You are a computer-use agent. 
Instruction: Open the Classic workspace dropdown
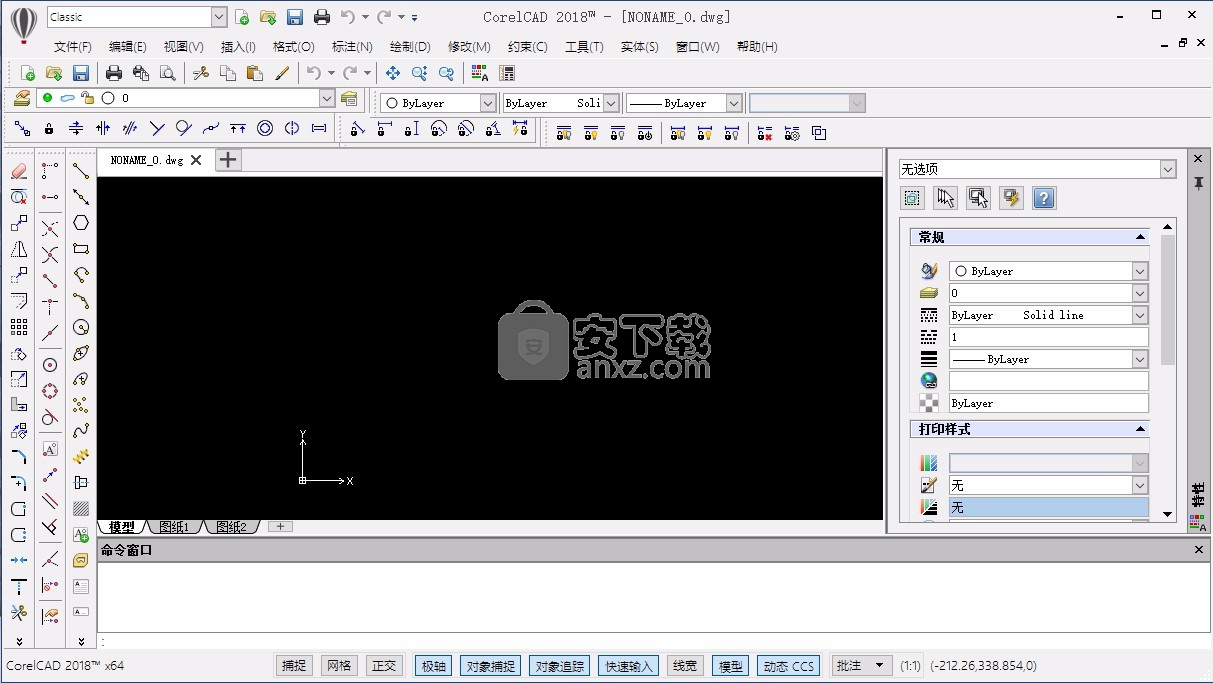(x=219, y=17)
